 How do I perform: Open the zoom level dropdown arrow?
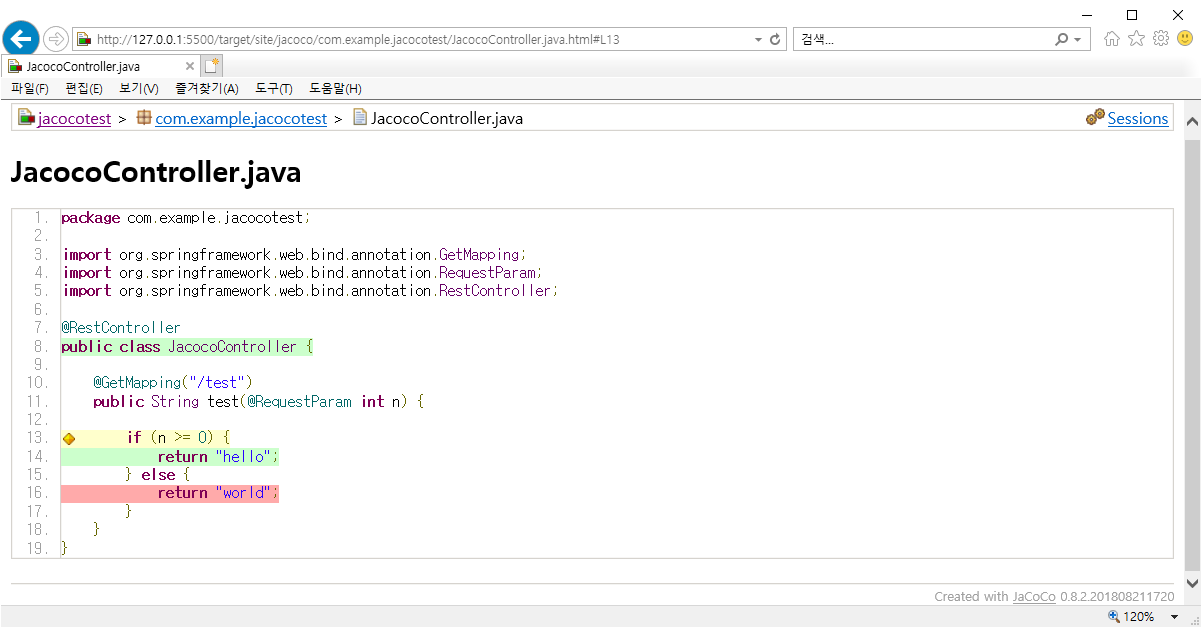click(x=1175, y=617)
